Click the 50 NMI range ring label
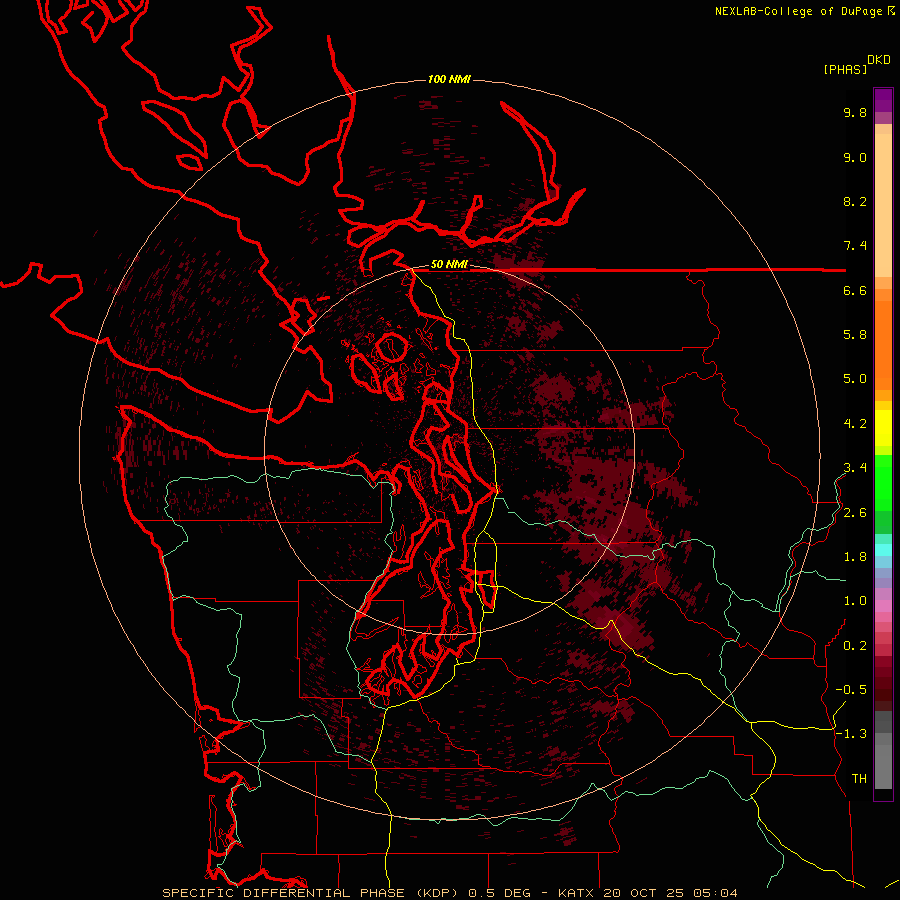The image size is (900, 900). 449,264
